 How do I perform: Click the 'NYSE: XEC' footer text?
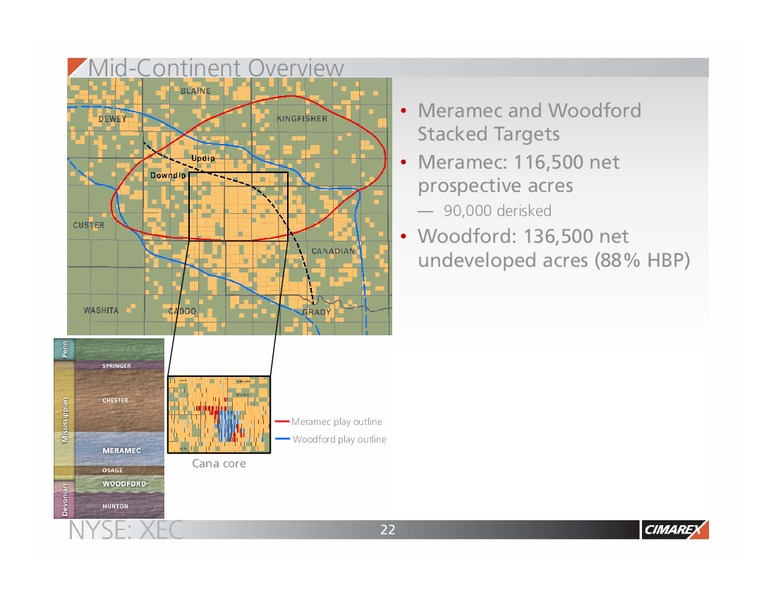(x=126, y=530)
